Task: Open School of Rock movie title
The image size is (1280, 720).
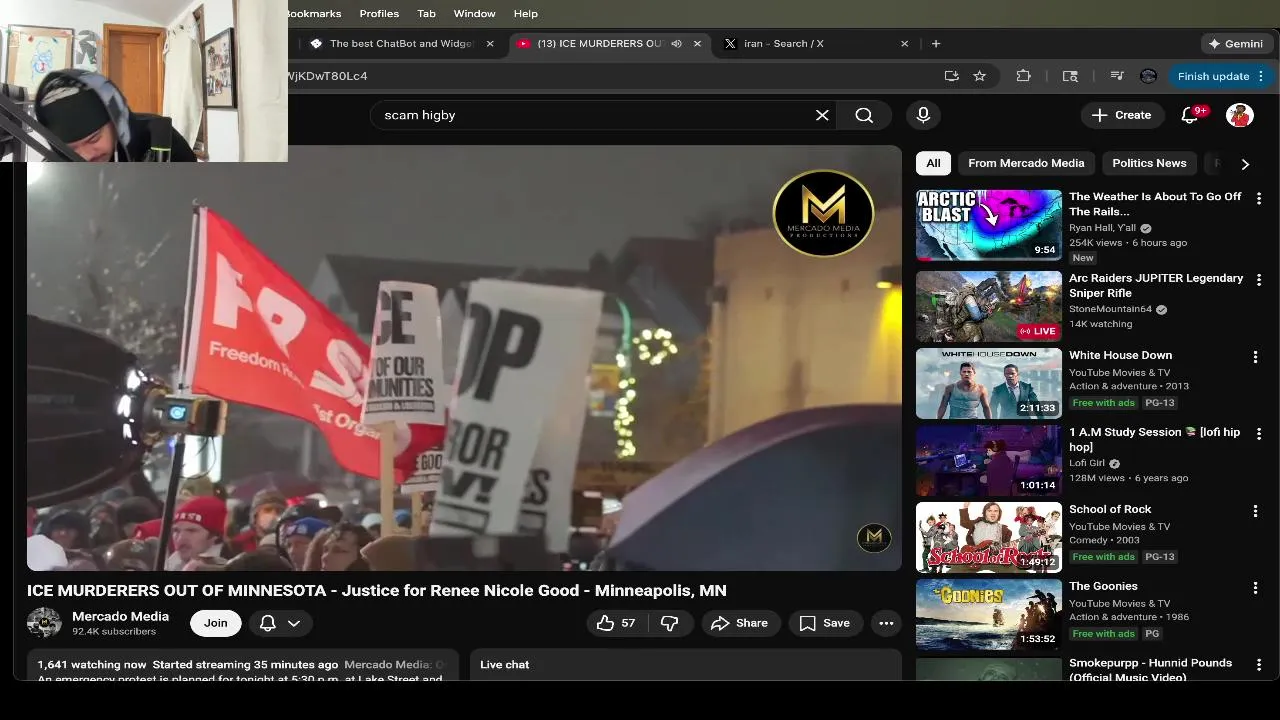Action: click(x=1110, y=509)
